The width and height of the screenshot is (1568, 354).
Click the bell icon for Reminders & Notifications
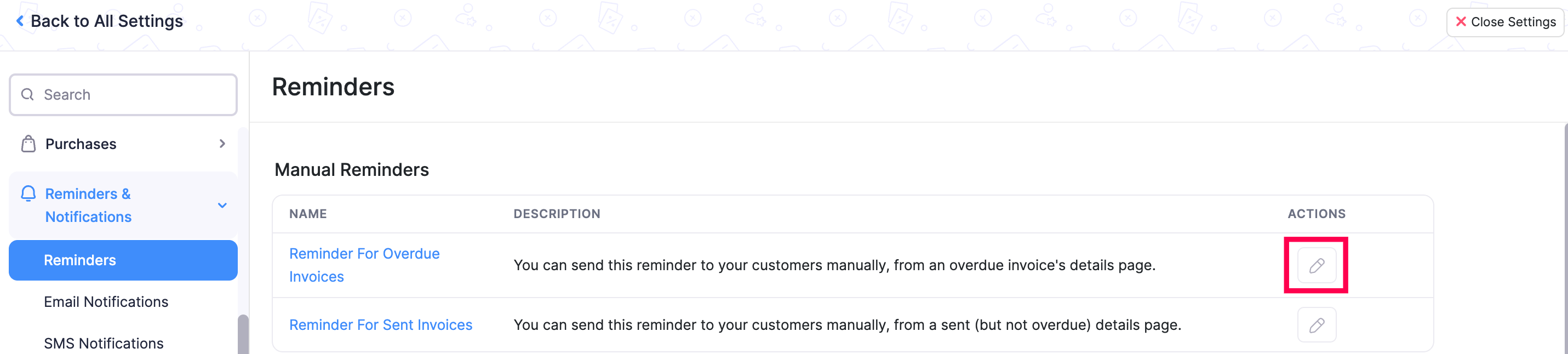coord(28,194)
